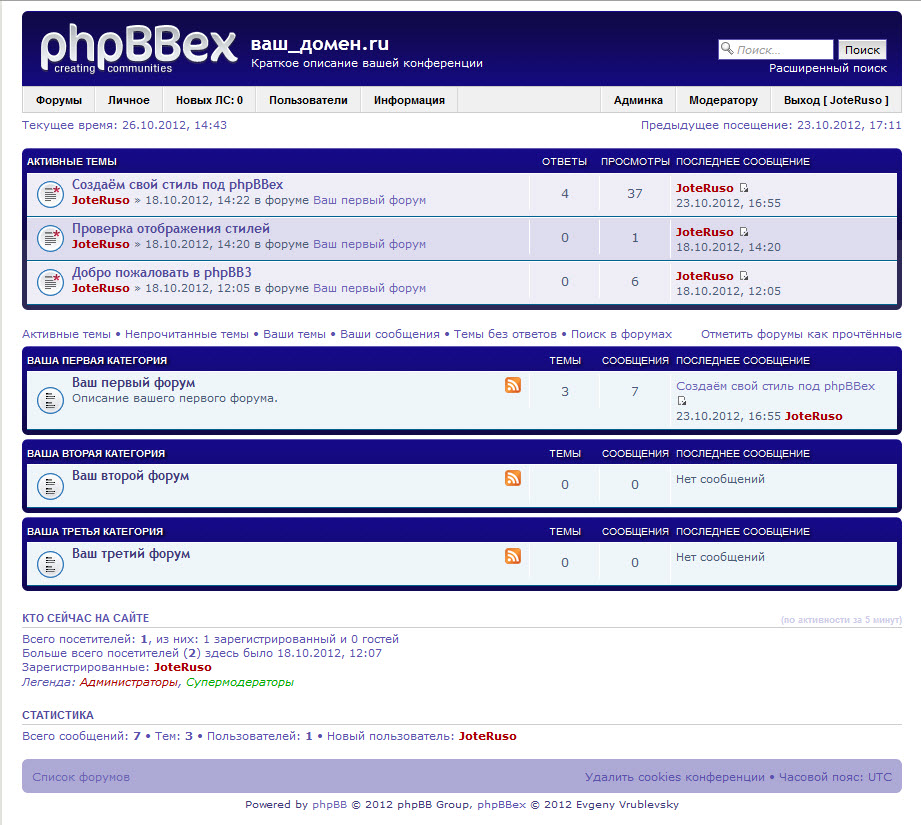Open the Пользователи menu item
Viewport: 921px width, 825px height.
(x=308, y=100)
